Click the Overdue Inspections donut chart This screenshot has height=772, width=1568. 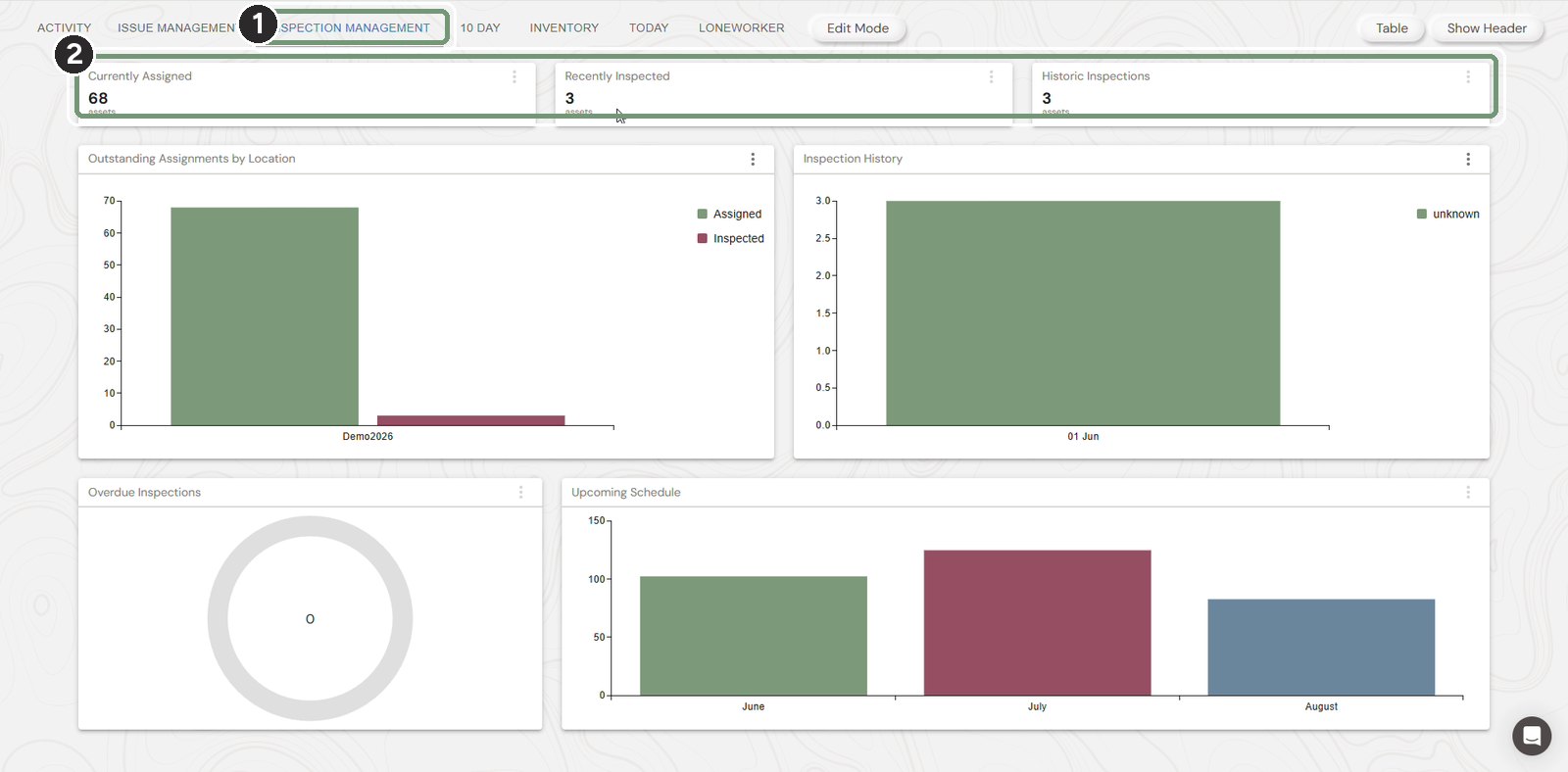click(x=310, y=618)
